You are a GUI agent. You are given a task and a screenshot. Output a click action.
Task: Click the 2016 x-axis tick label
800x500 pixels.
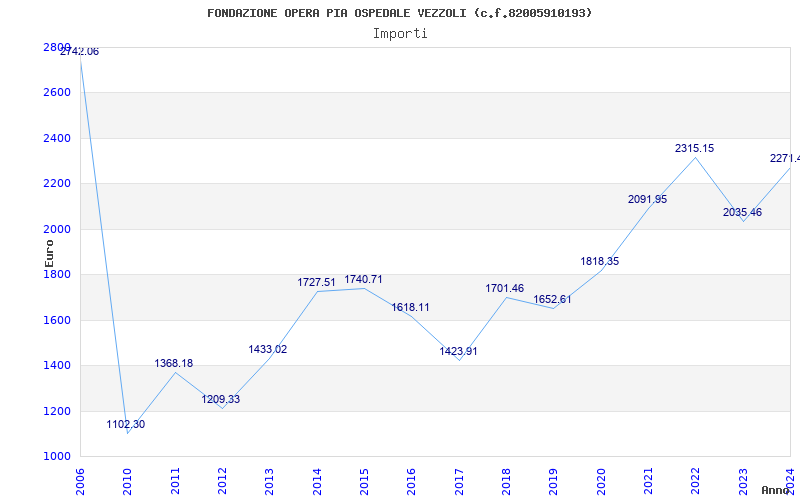(x=412, y=482)
